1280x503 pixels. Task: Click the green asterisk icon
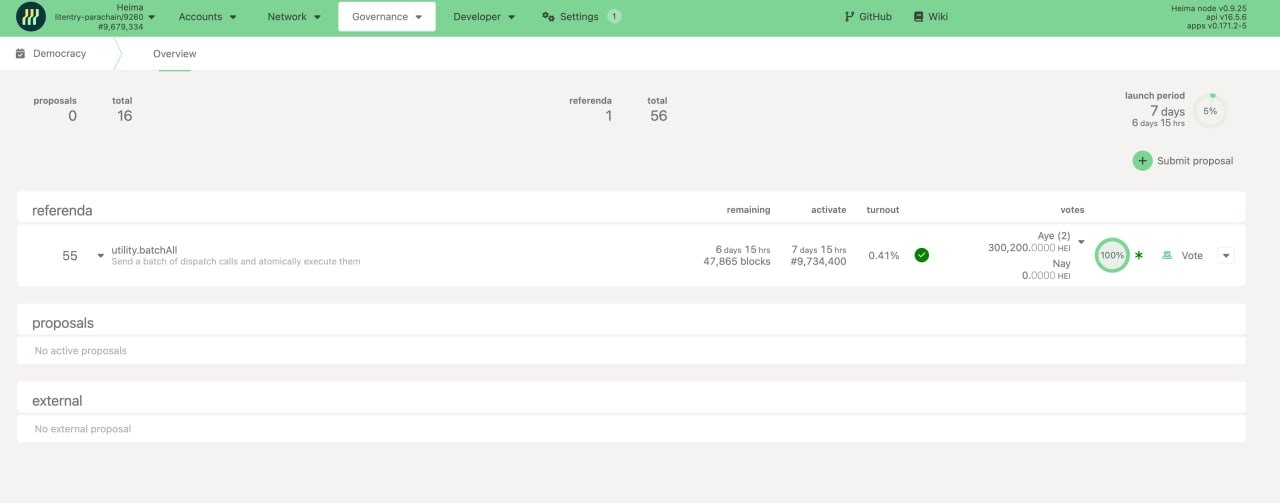click(x=1139, y=255)
